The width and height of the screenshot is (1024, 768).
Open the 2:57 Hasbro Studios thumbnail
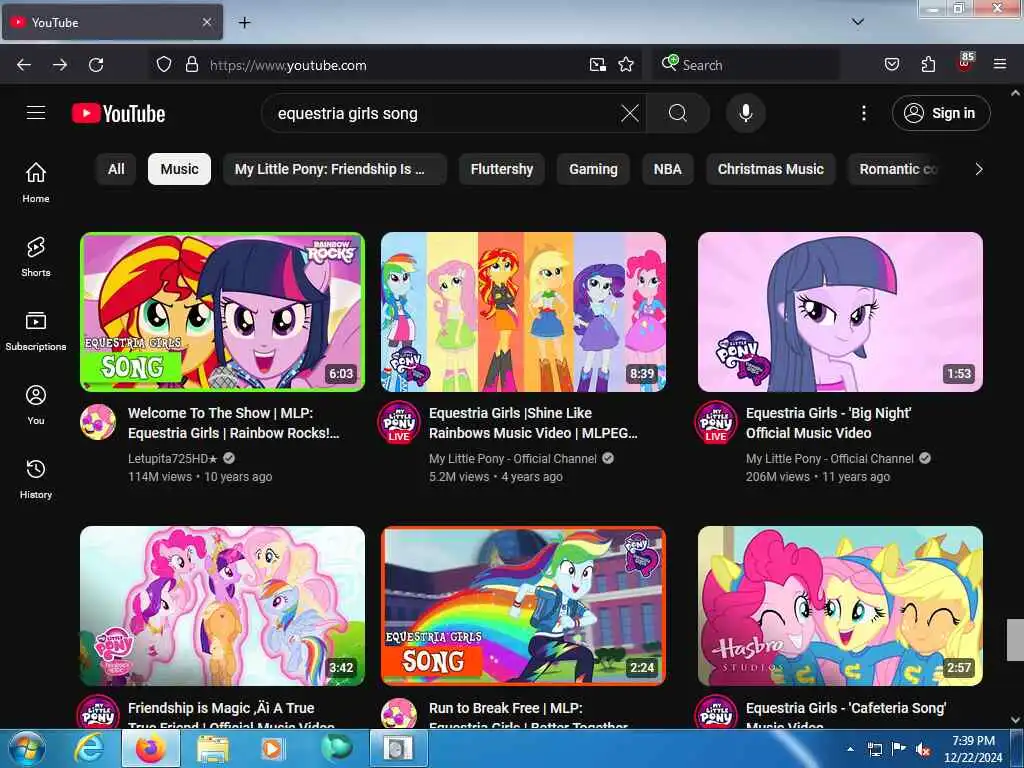pos(840,605)
